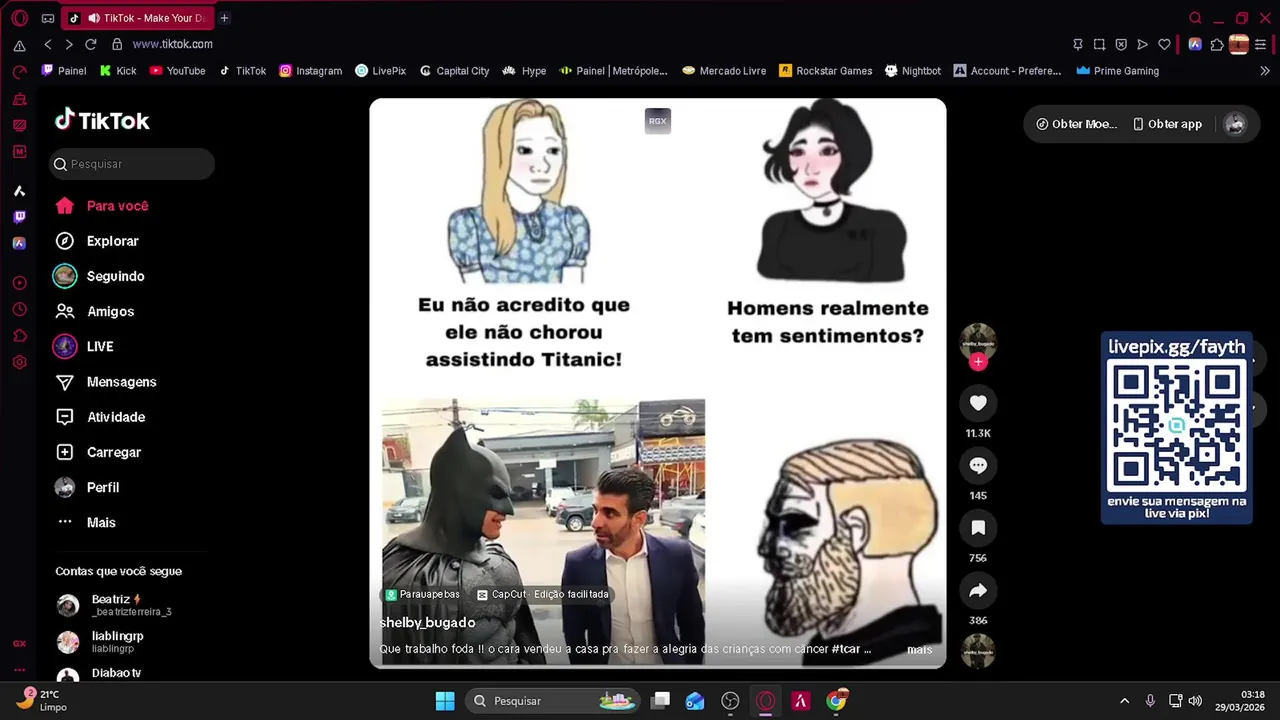Go forward with the browser forward arrow
1280x720 pixels.
(69, 44)
